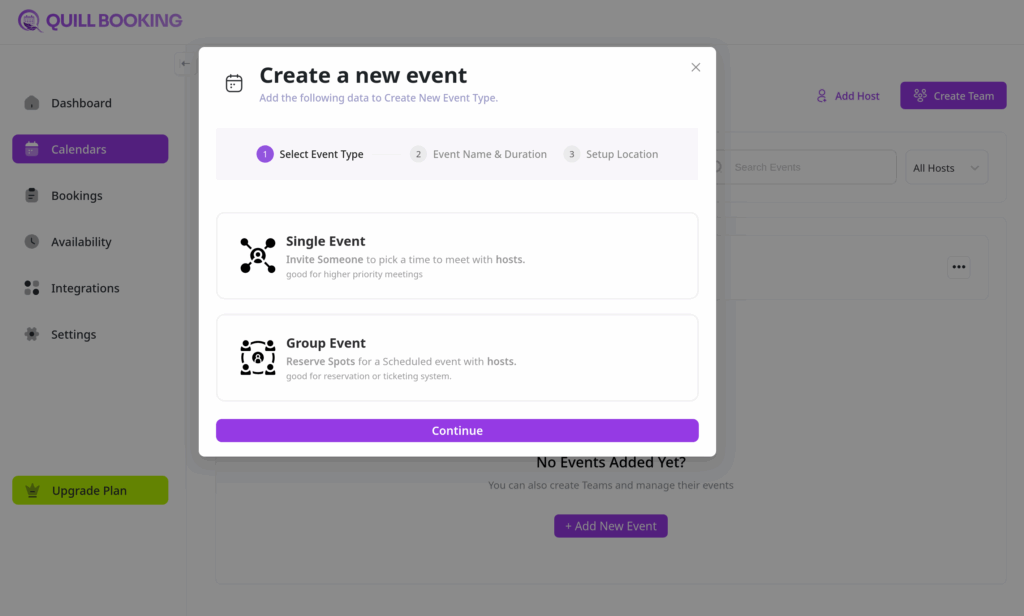Select the Single Event option card
1024x616 pixels.
(457, 255)
